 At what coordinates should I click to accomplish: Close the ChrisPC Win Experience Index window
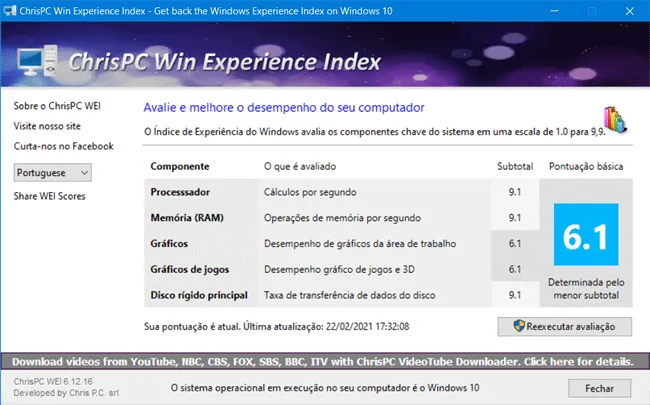tap(630, 11)
